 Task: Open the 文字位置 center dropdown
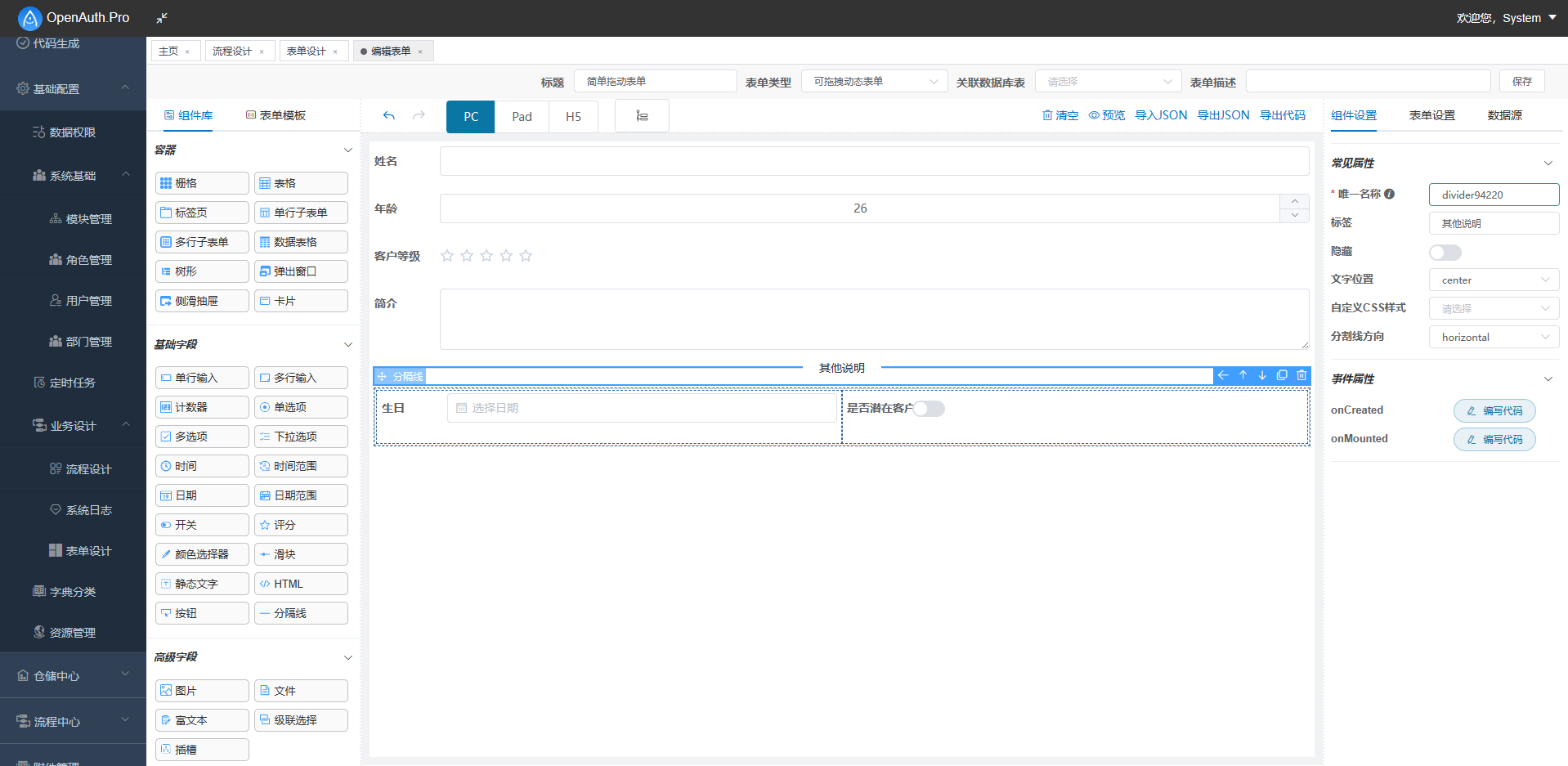pyautogui.click(x=1494, y=280)
